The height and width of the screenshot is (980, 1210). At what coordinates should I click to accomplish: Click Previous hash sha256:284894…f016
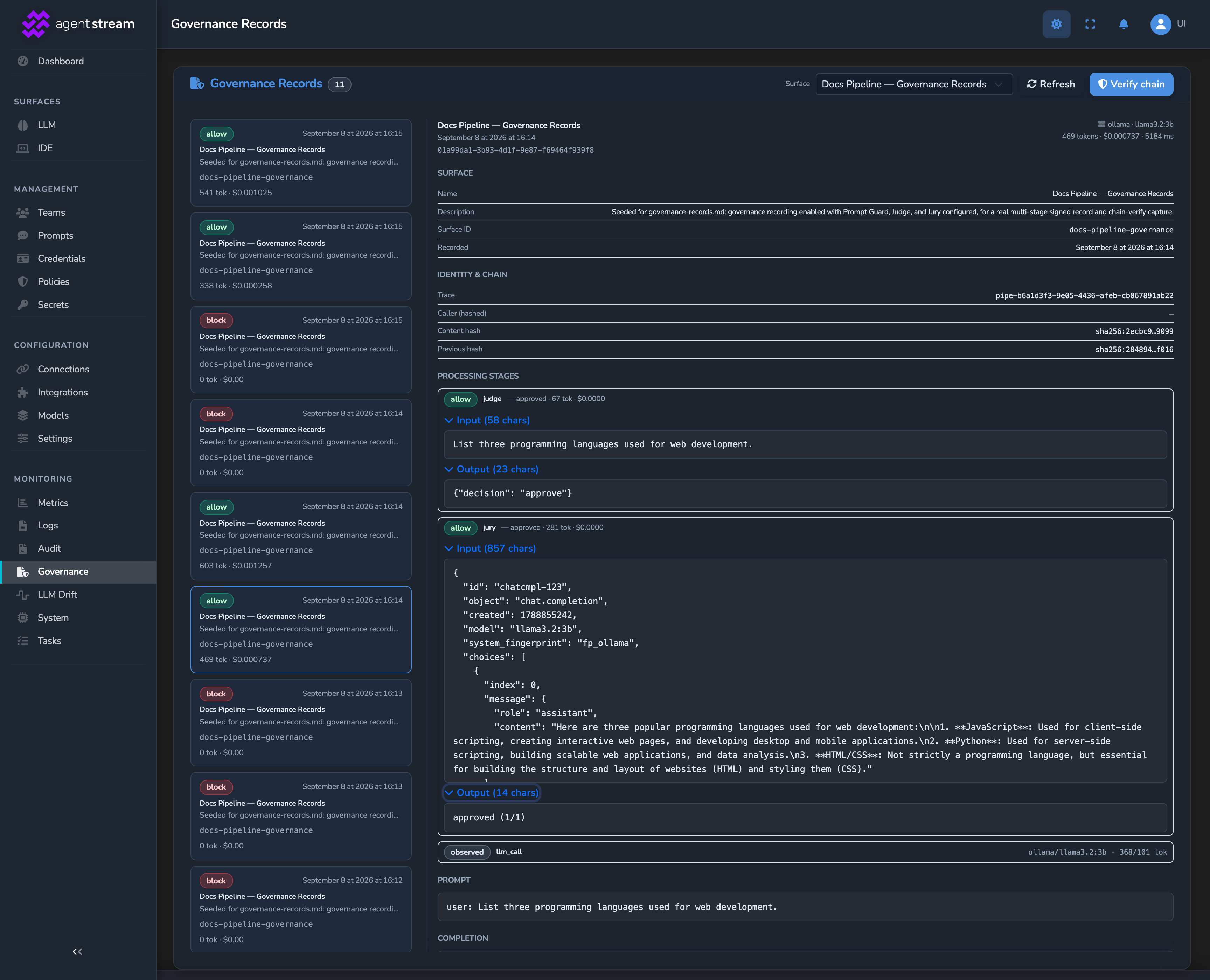click(x=1134, y=349)
